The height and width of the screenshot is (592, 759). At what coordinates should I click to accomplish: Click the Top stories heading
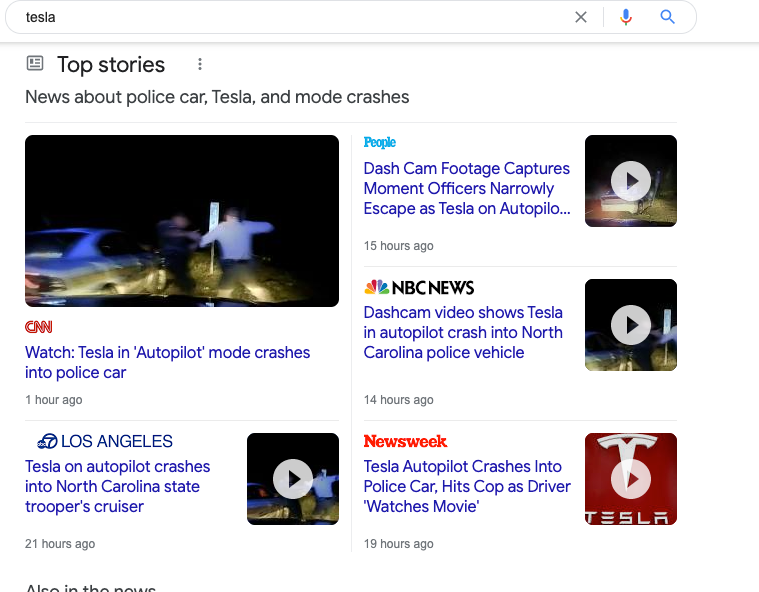point(111,64)
